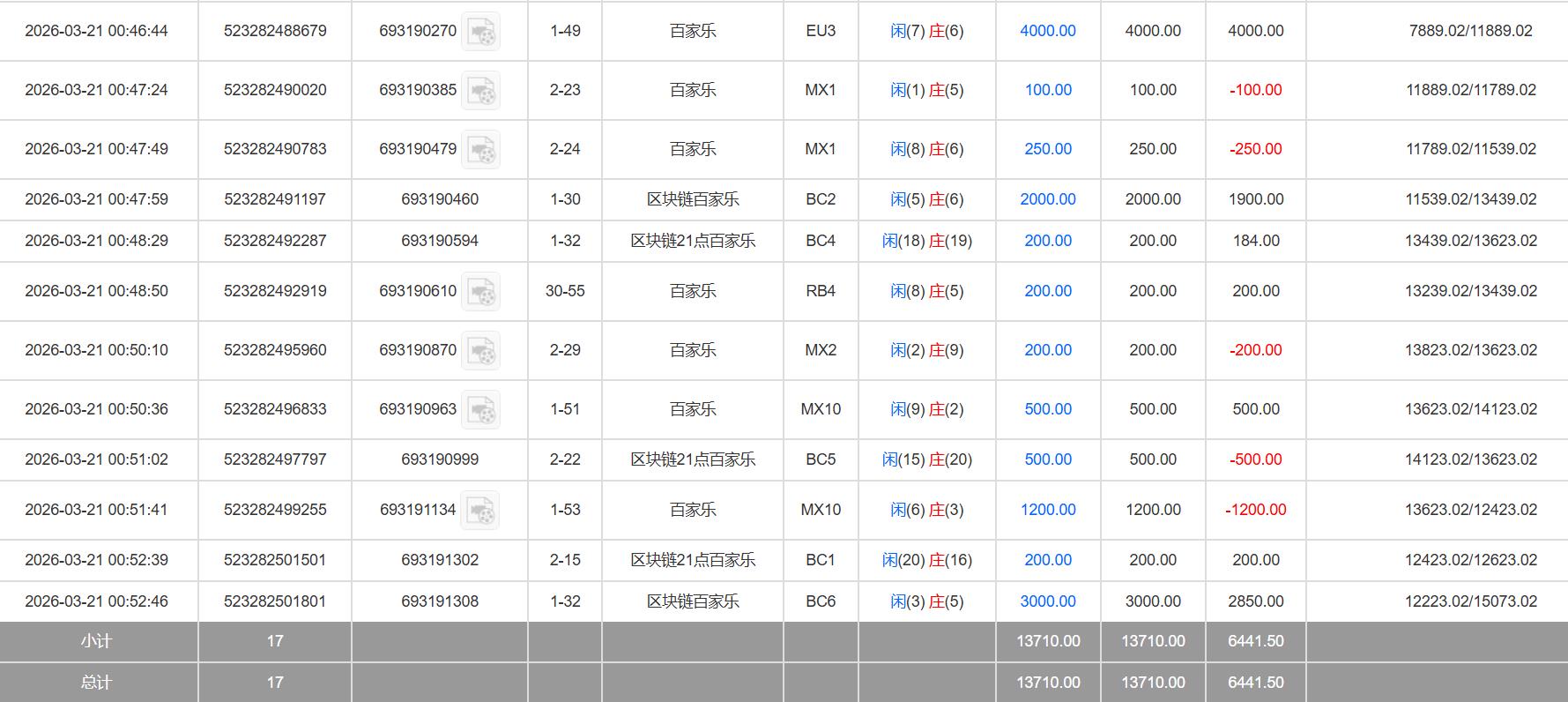Open result 闲(20) 庄(16) for table BC1
Image resolution: width=1568 pixels, height=702 pixels.
click(926, 560)
